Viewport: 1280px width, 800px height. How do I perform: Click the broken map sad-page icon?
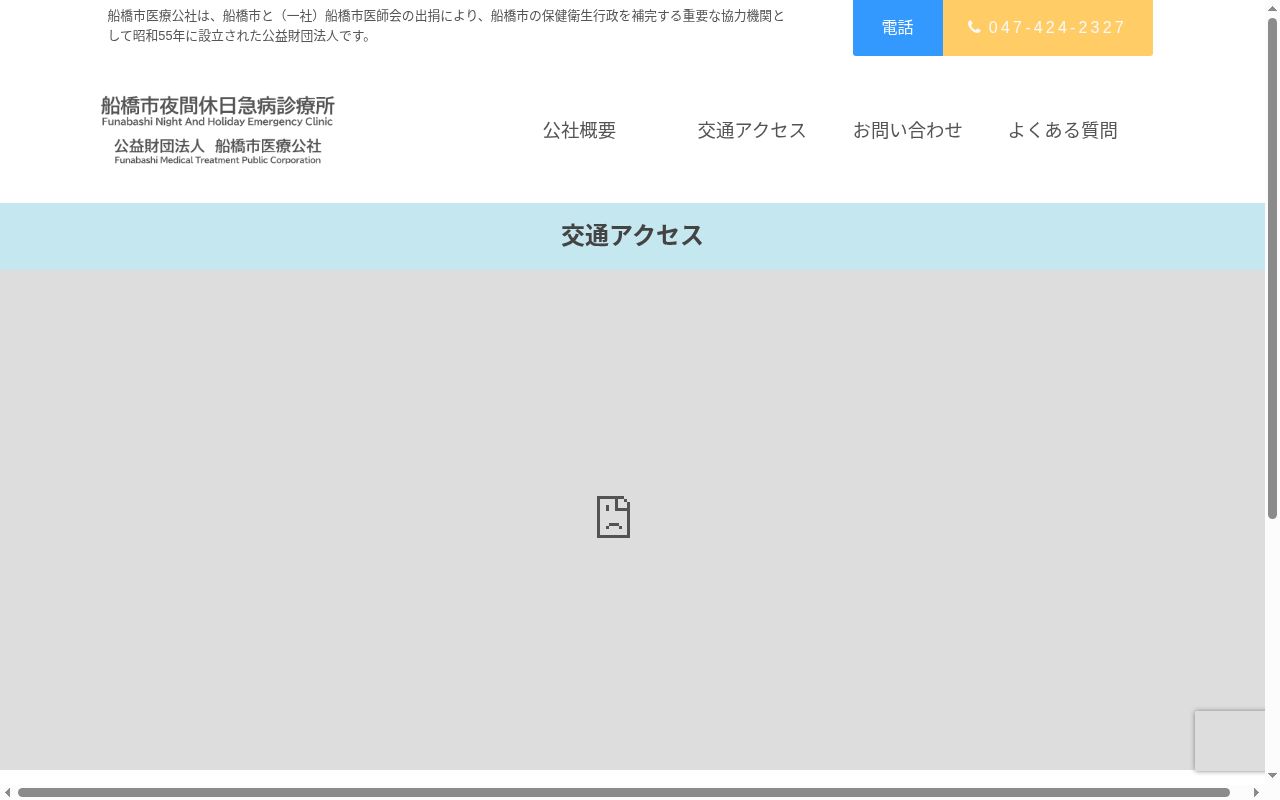[613, 517]
